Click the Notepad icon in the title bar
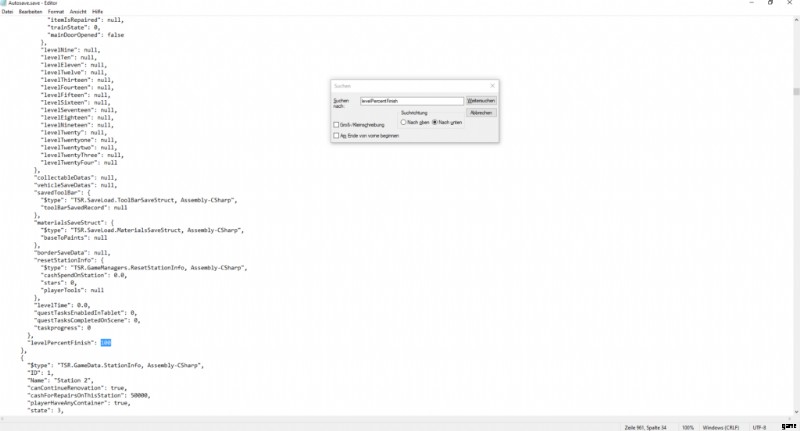Image resolution: width=800 pixels, height=431 pixels. pos(3,3)
